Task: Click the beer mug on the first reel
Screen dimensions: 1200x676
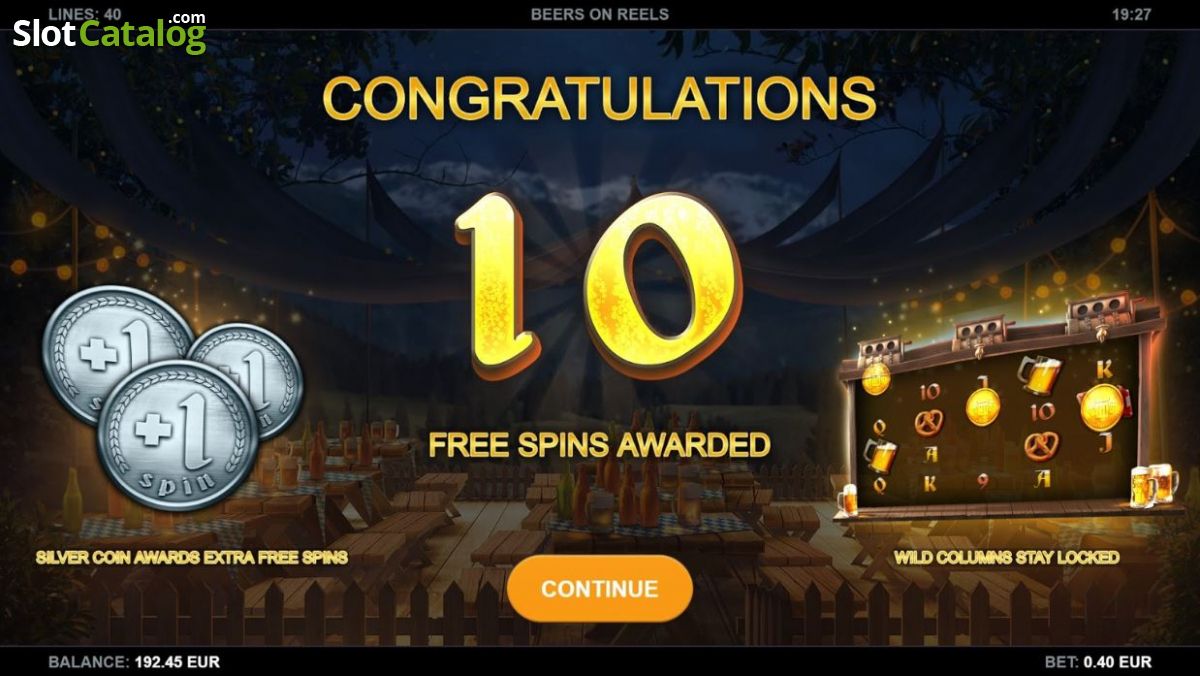Action: point(880,456)
